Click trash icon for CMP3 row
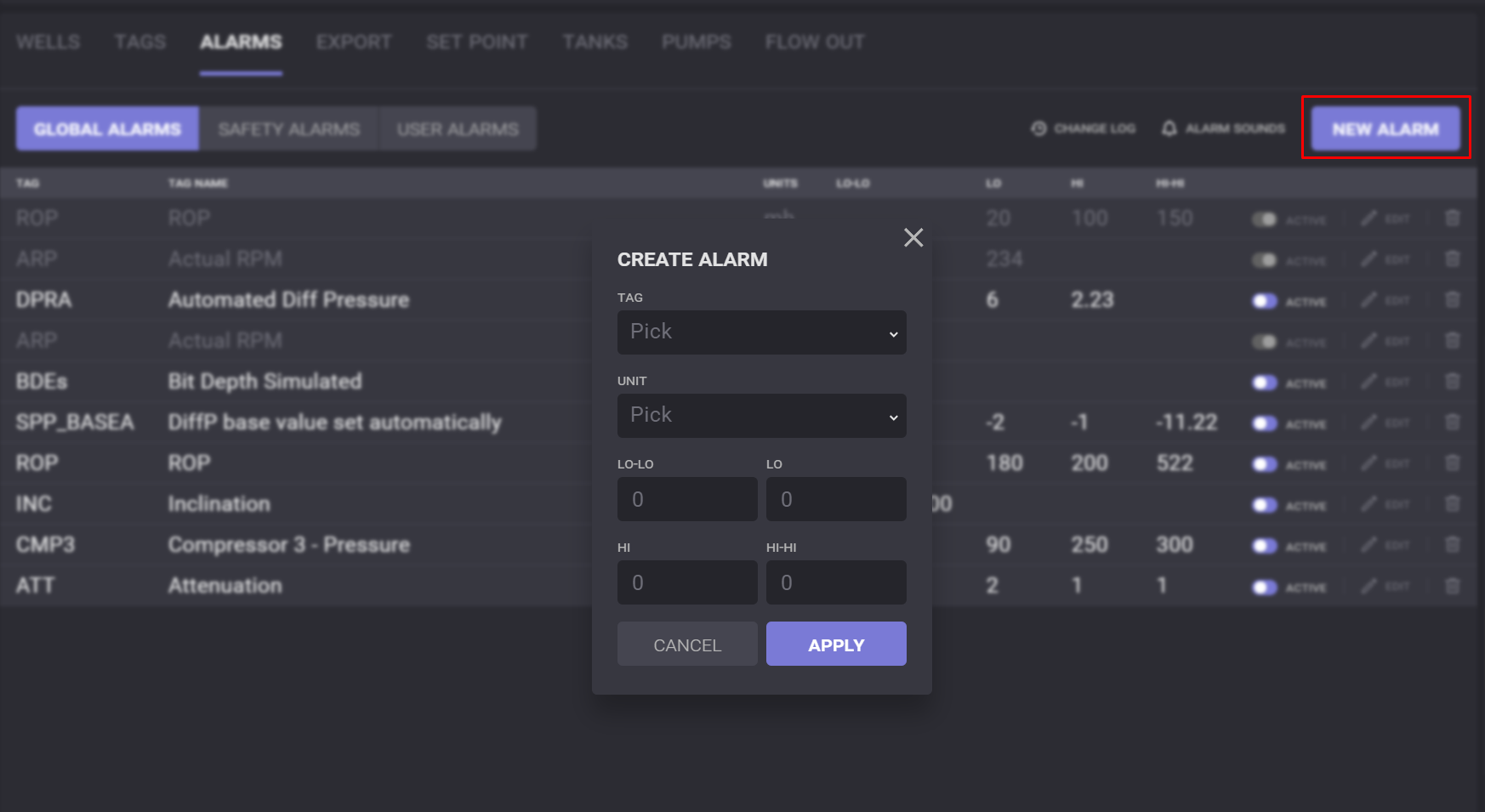 (x=1453, y=545)
